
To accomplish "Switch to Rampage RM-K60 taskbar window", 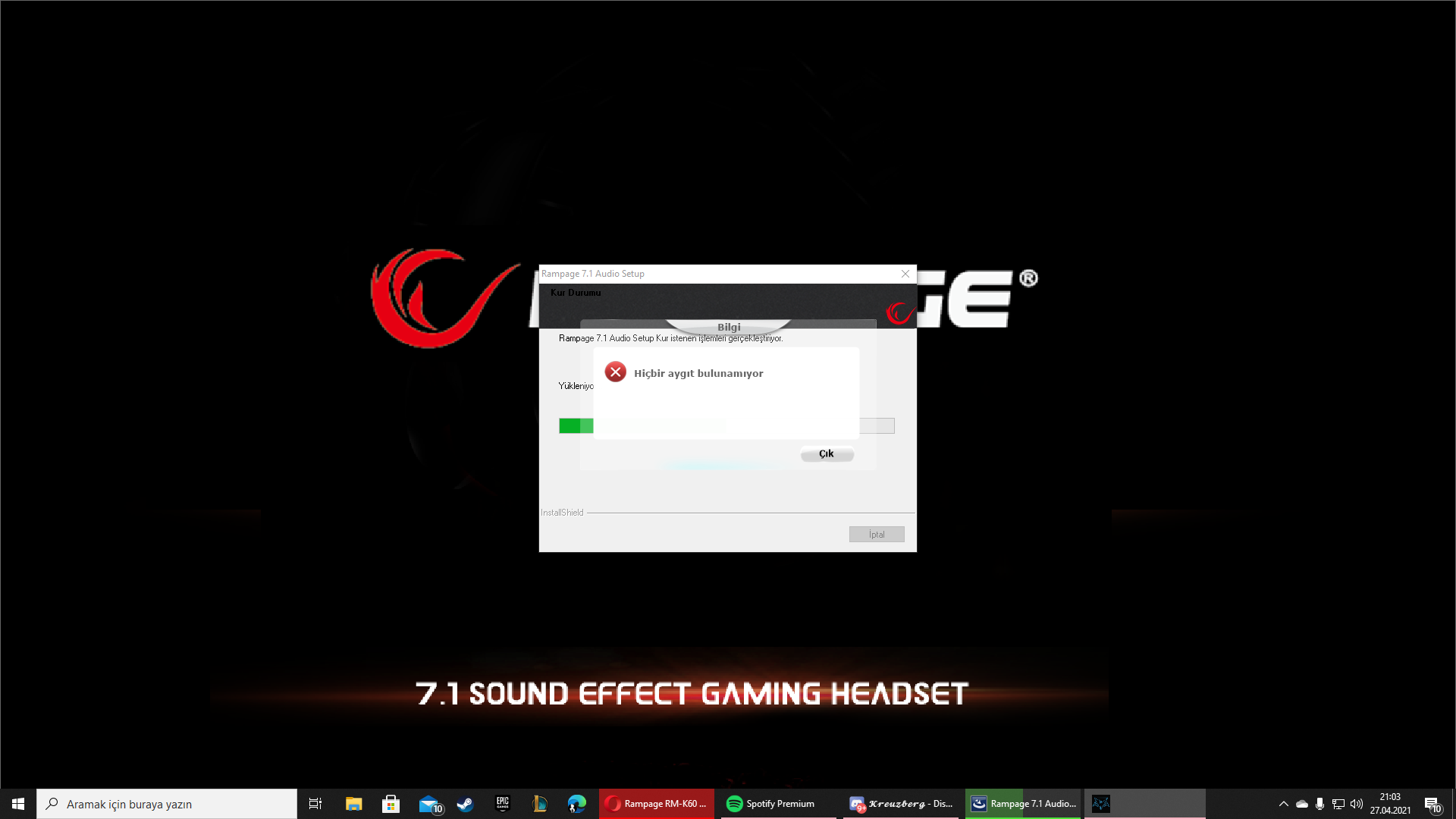I will [x=657, y=804].
